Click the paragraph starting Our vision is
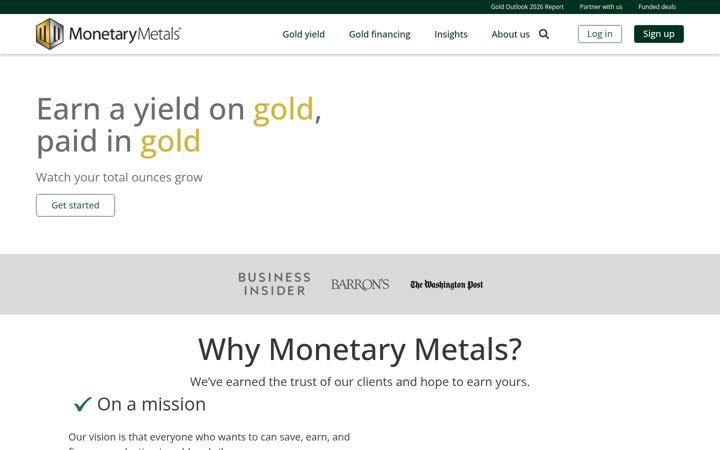Screen dimensions: 720x450 209,442
